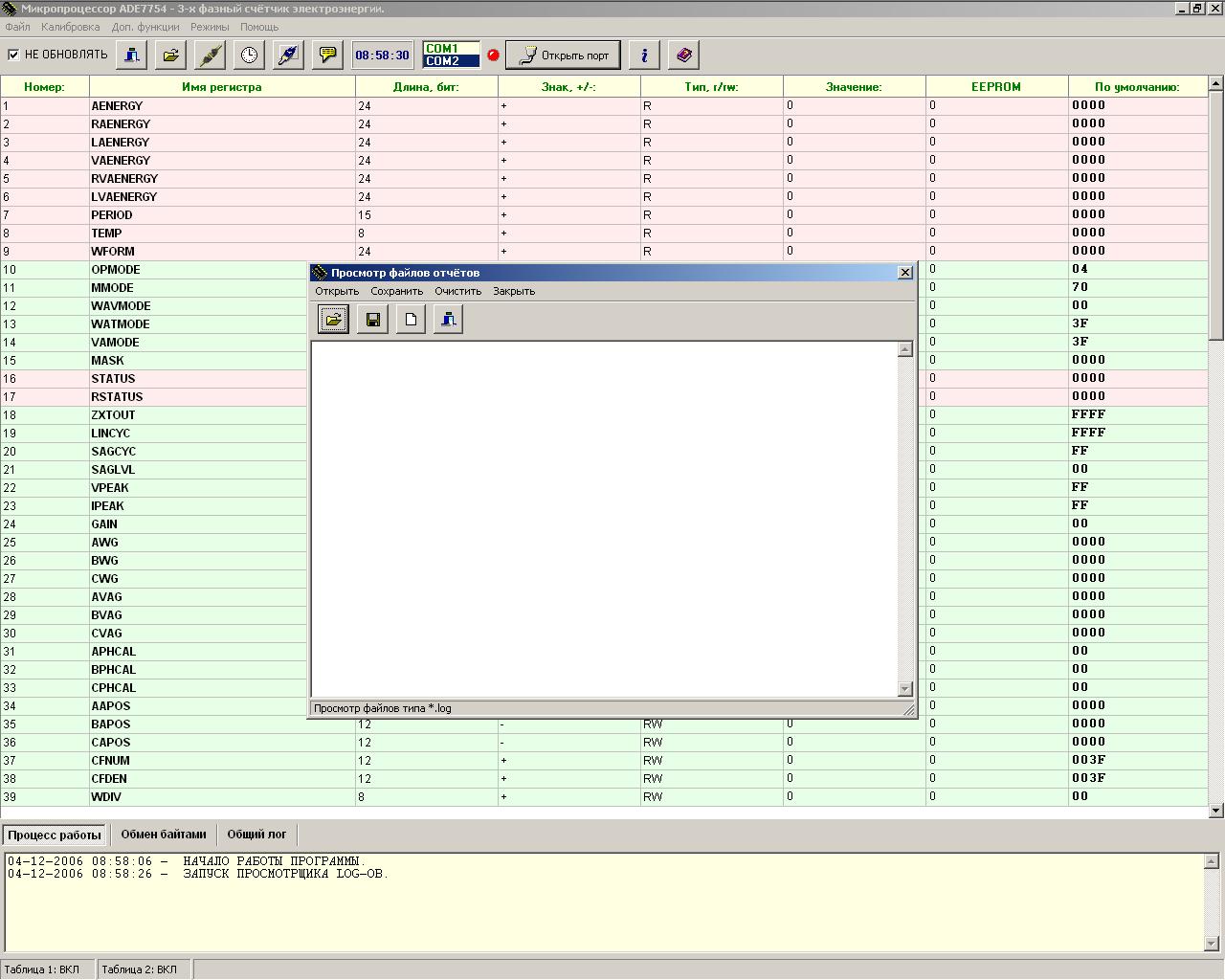The height and width of the screenshot is (980, 1225).
Task: Click the floppy disk save icon in viewer
Action: pos(372,319)
